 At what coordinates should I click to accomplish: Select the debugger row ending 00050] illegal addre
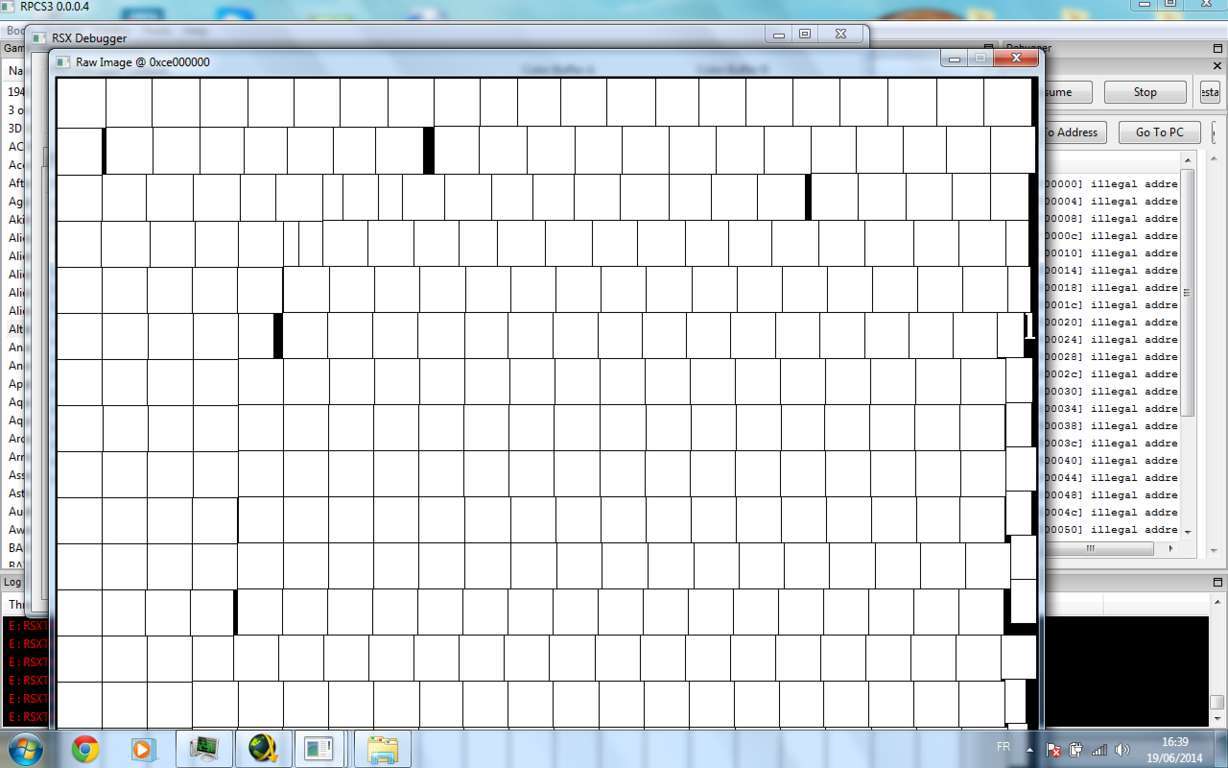1112,529
